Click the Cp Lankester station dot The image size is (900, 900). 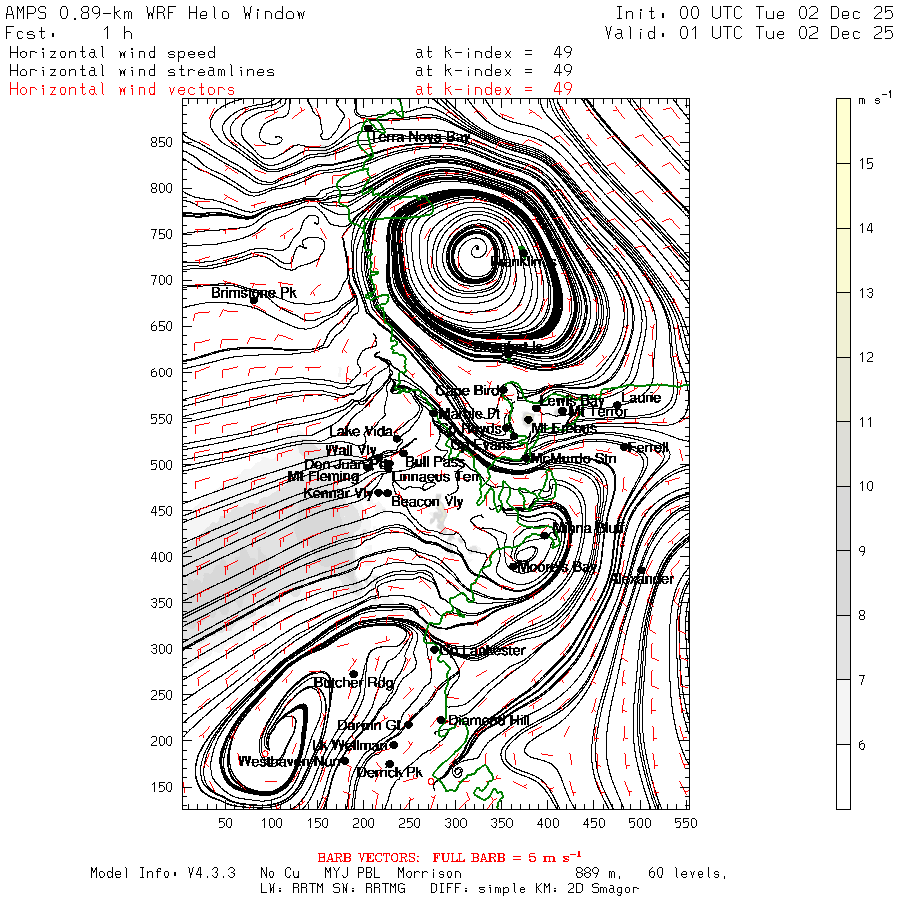[x=435, y=649]
